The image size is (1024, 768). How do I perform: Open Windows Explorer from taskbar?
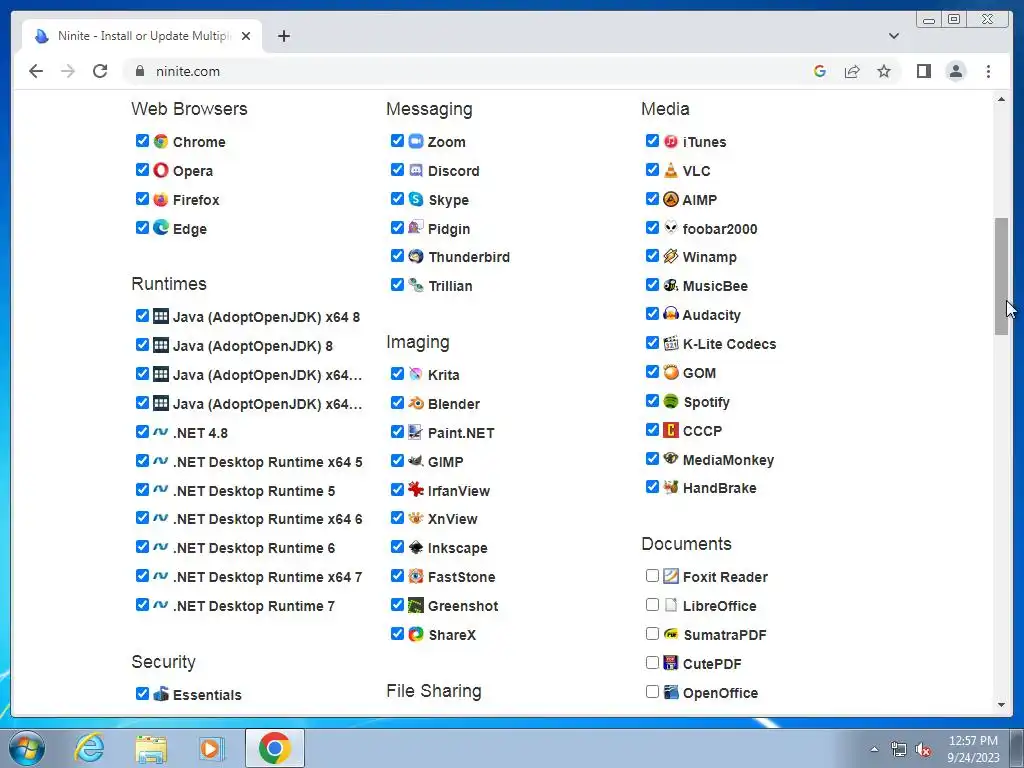(151, 748)
